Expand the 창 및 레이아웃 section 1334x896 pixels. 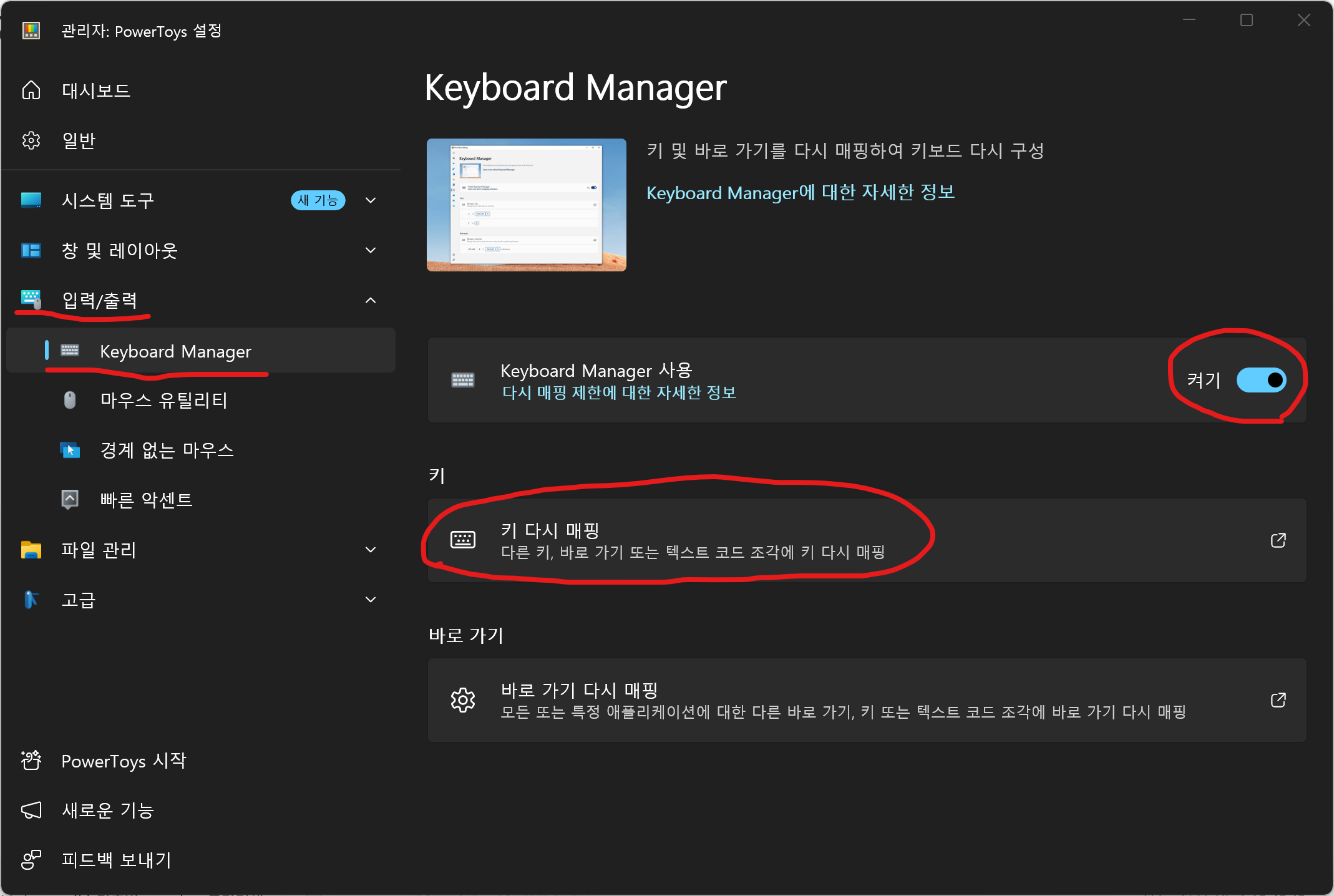[x=371, y=250]
